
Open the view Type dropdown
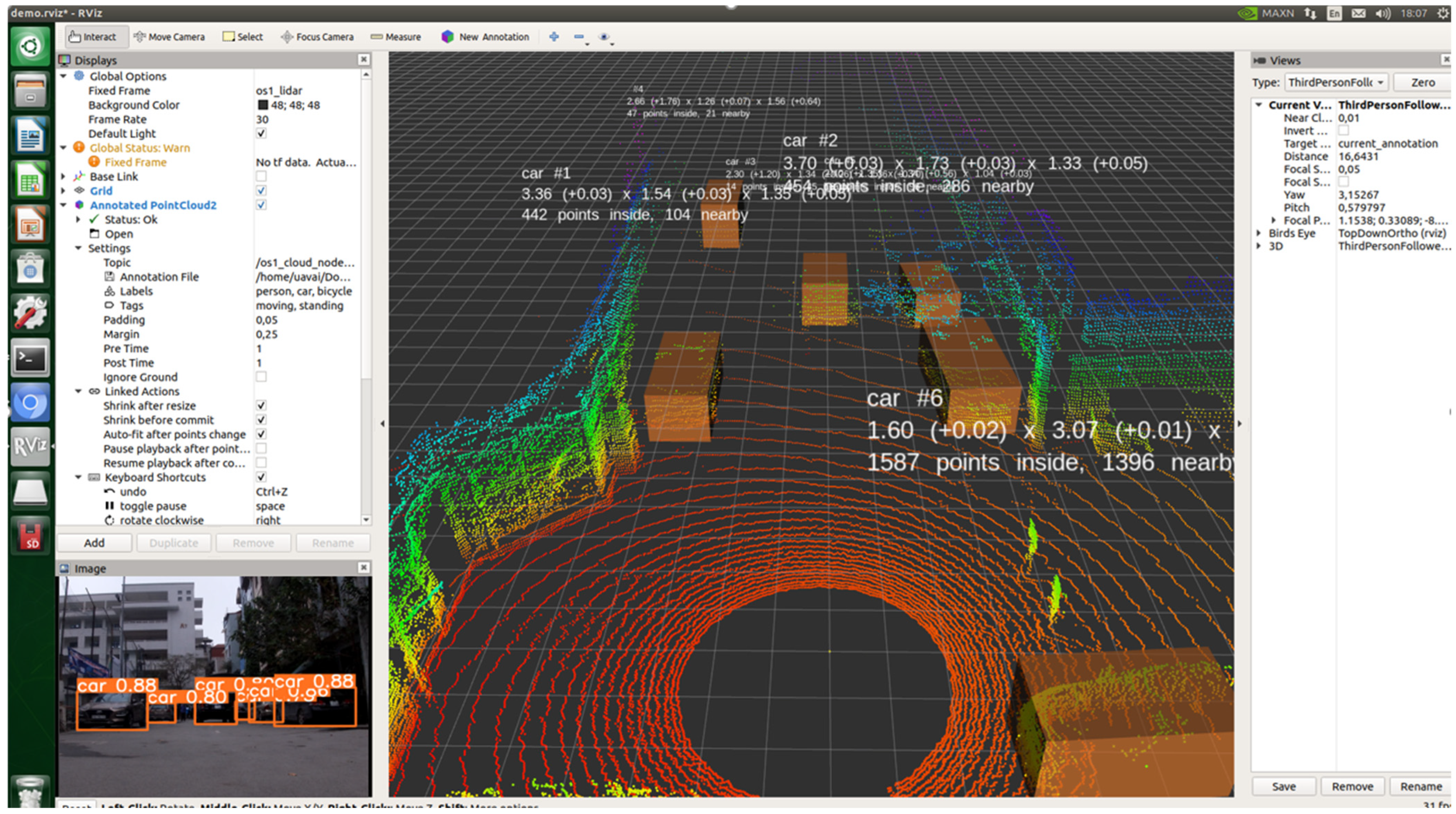point(1335,82)
